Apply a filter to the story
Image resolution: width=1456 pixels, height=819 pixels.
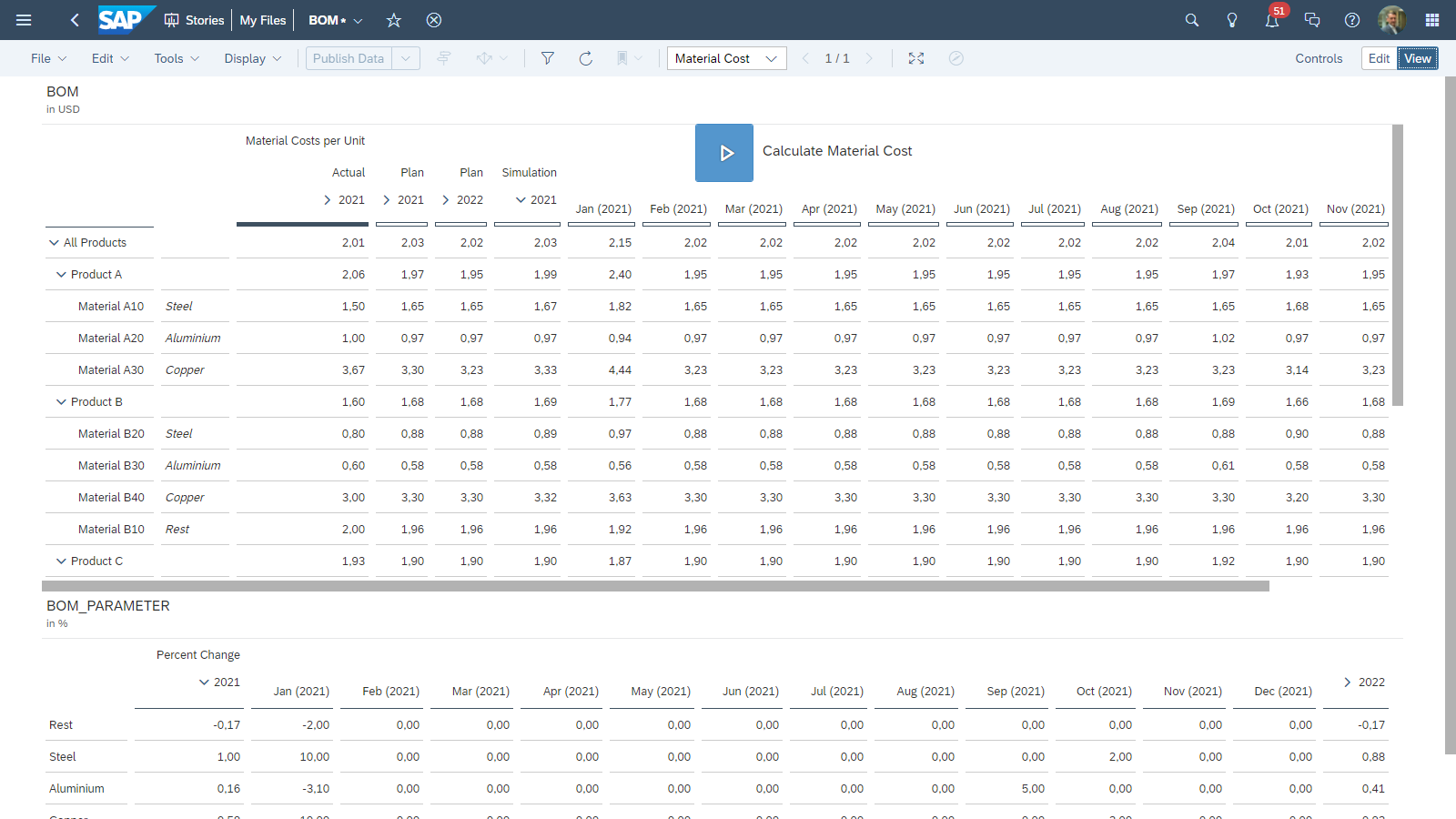[x=548, y=58]
